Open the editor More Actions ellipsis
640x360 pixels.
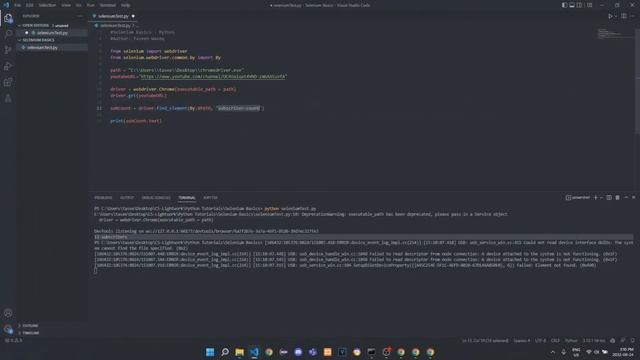pyautogui.click(x=632, y=16)
